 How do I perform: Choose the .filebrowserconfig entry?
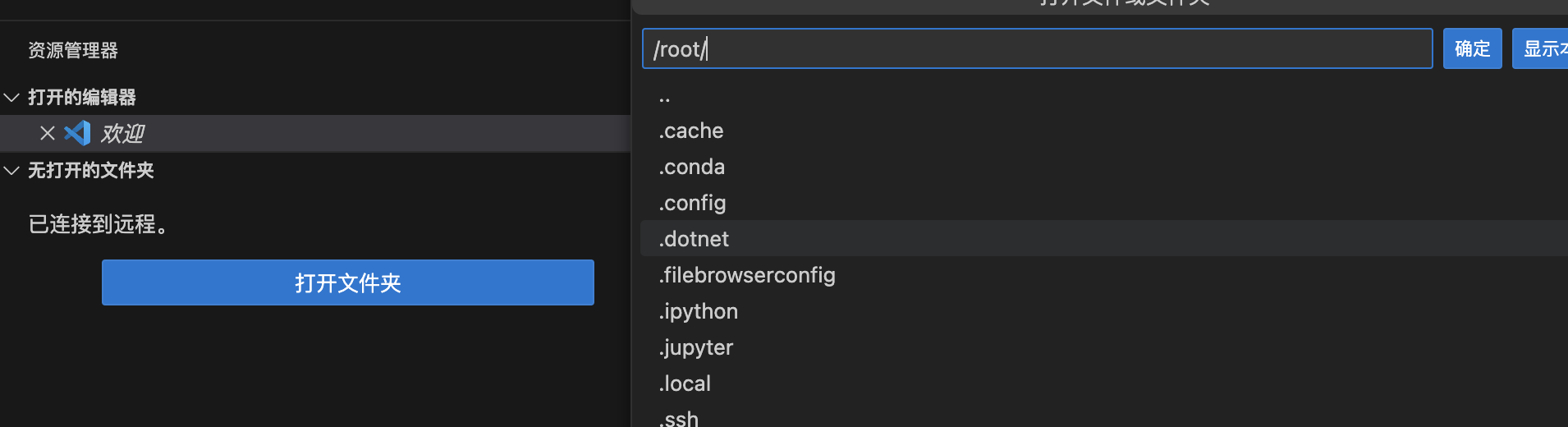747,275
